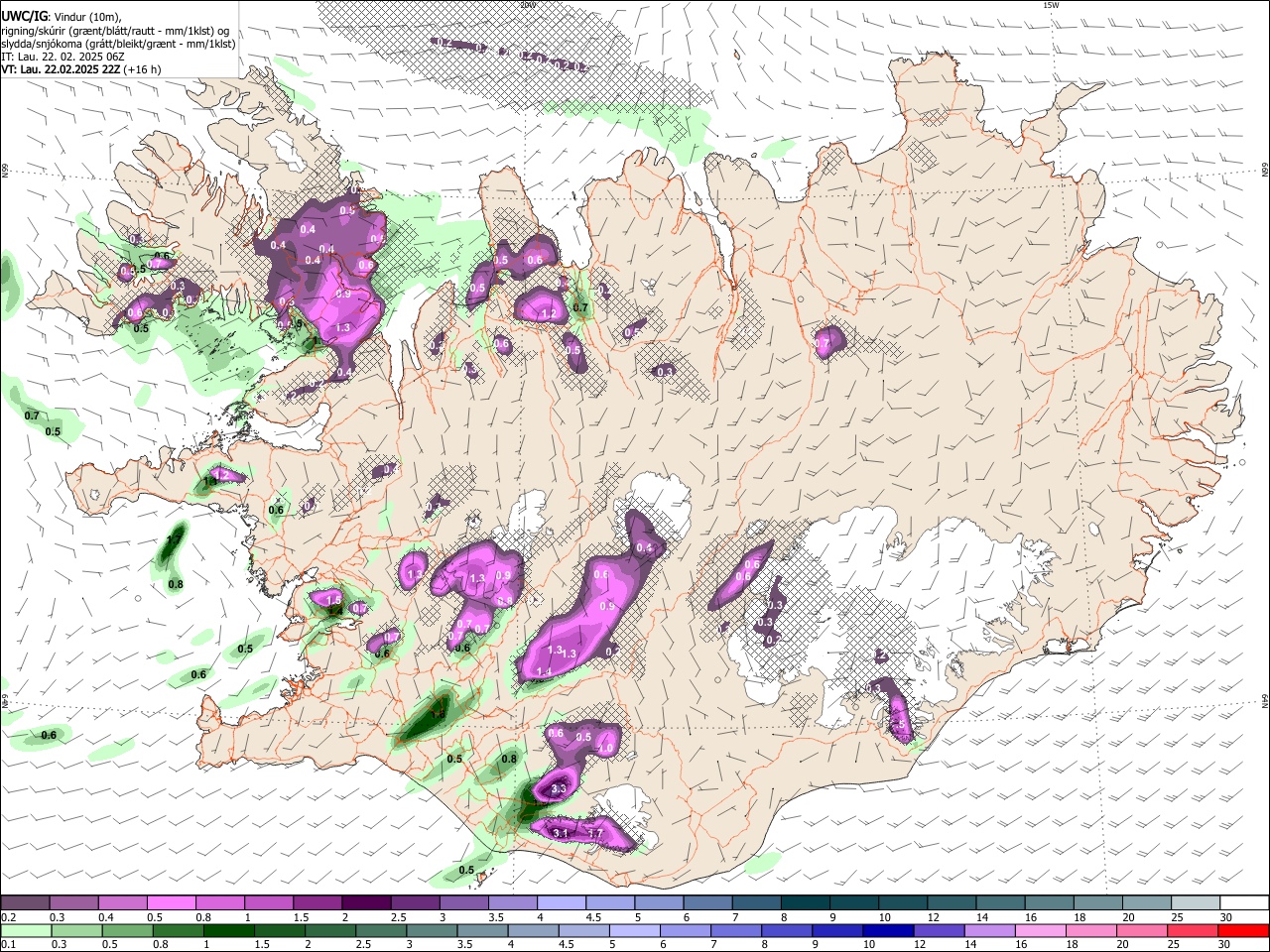Click darkest purple 2 swatch in upper legend row

(366, 903)
